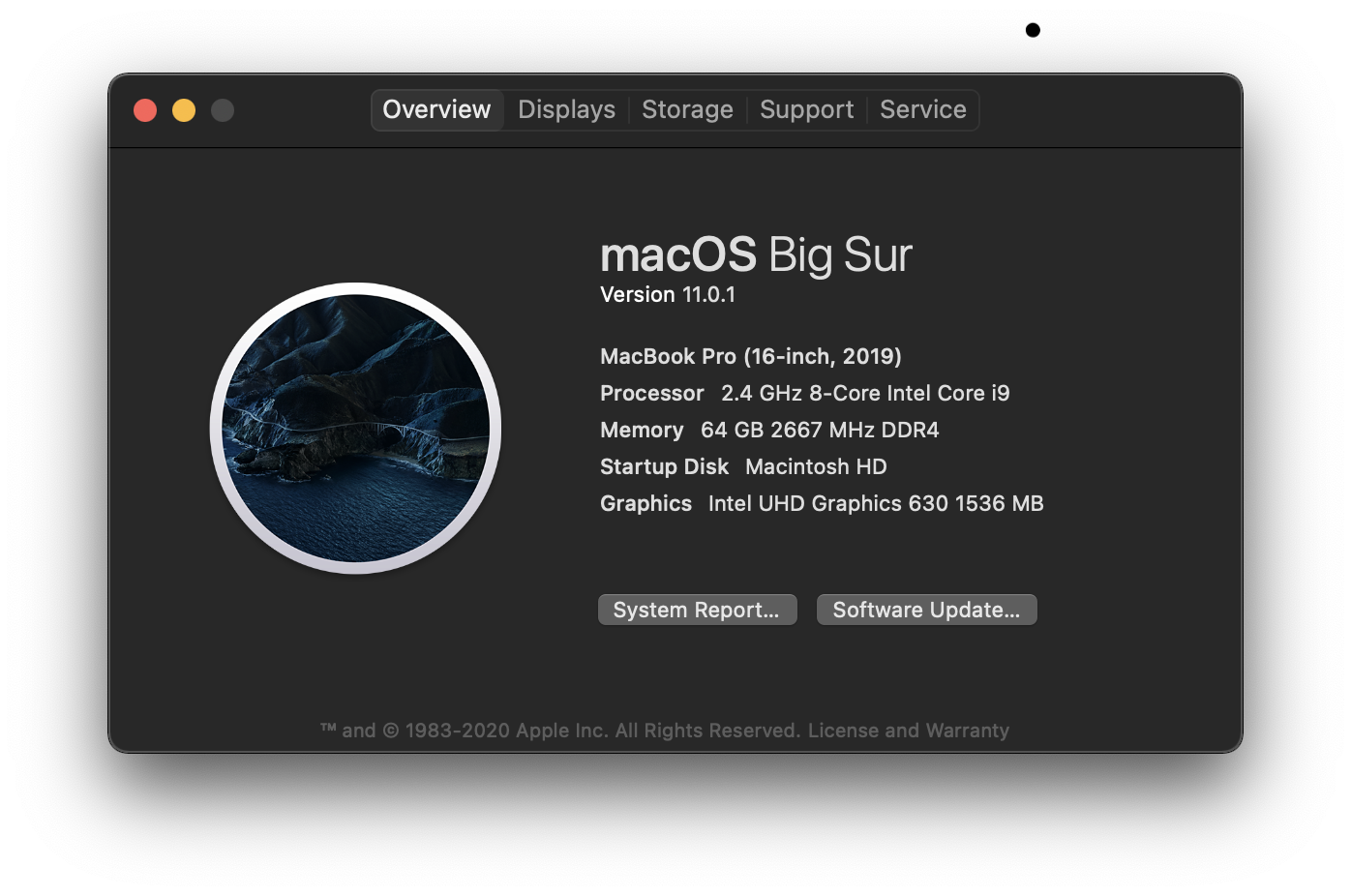Click the disabled gray zoom button
1351x896 pixels.
tap(223, 110)
